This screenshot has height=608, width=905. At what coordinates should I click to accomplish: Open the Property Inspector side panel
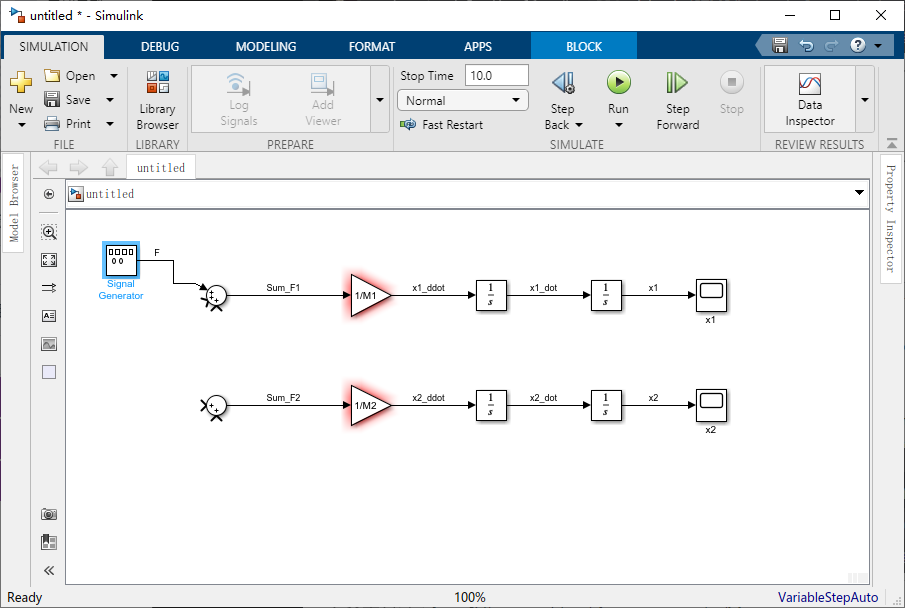(891, 218)
